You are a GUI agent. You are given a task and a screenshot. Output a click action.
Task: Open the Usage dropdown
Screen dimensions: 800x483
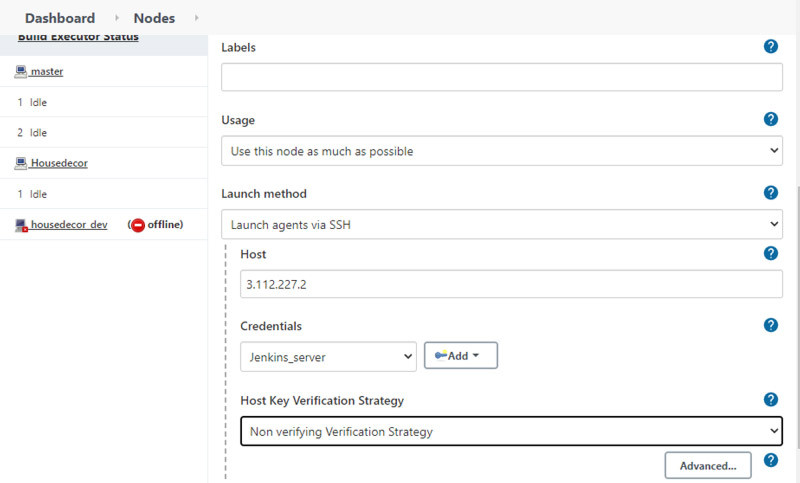[x=502, y=150]
